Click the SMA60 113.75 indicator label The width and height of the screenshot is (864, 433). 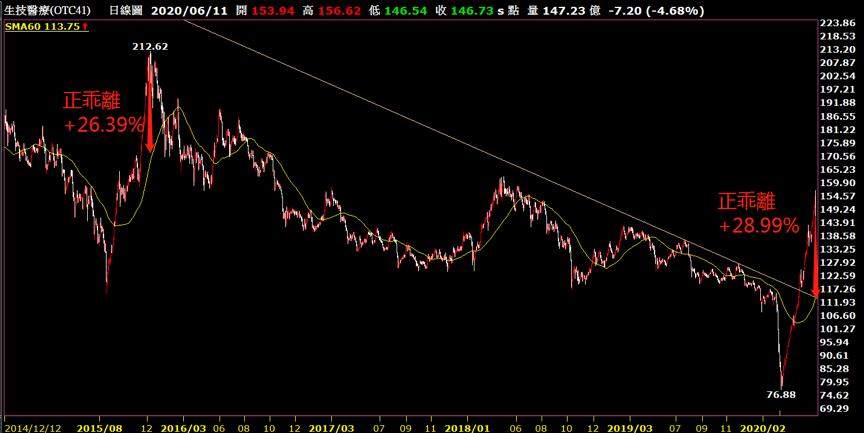(x=42, y=27)
